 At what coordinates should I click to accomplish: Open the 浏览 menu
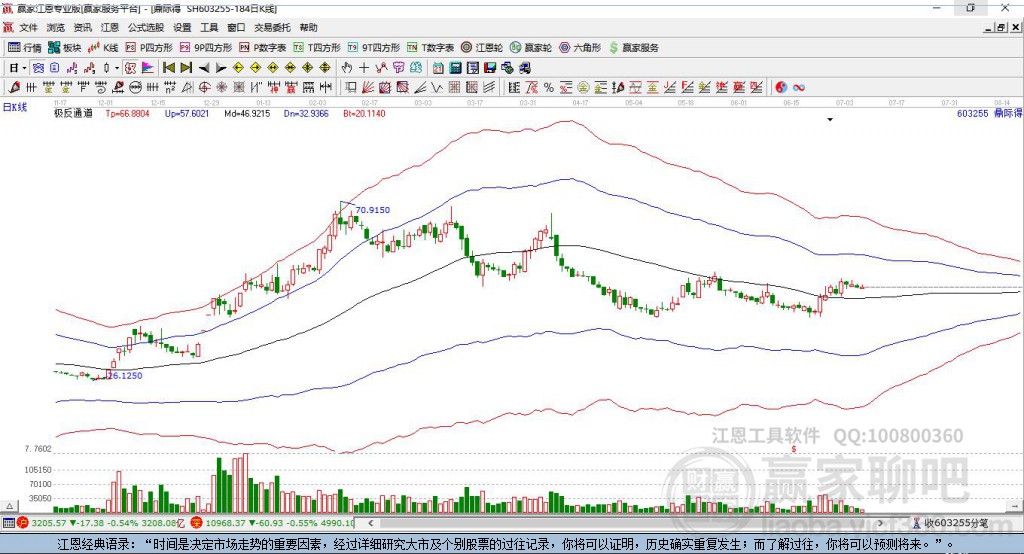[56, 27]
